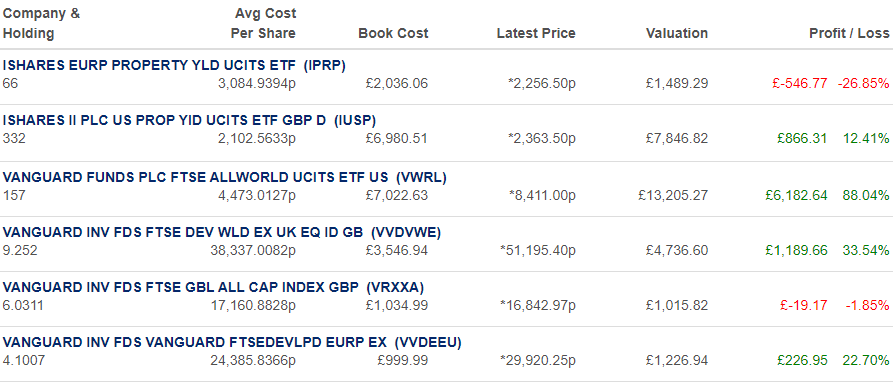Click the Profit / Loss column header
Screen dimensions: 893x384
pyautogui.click(x=849, y=34)
